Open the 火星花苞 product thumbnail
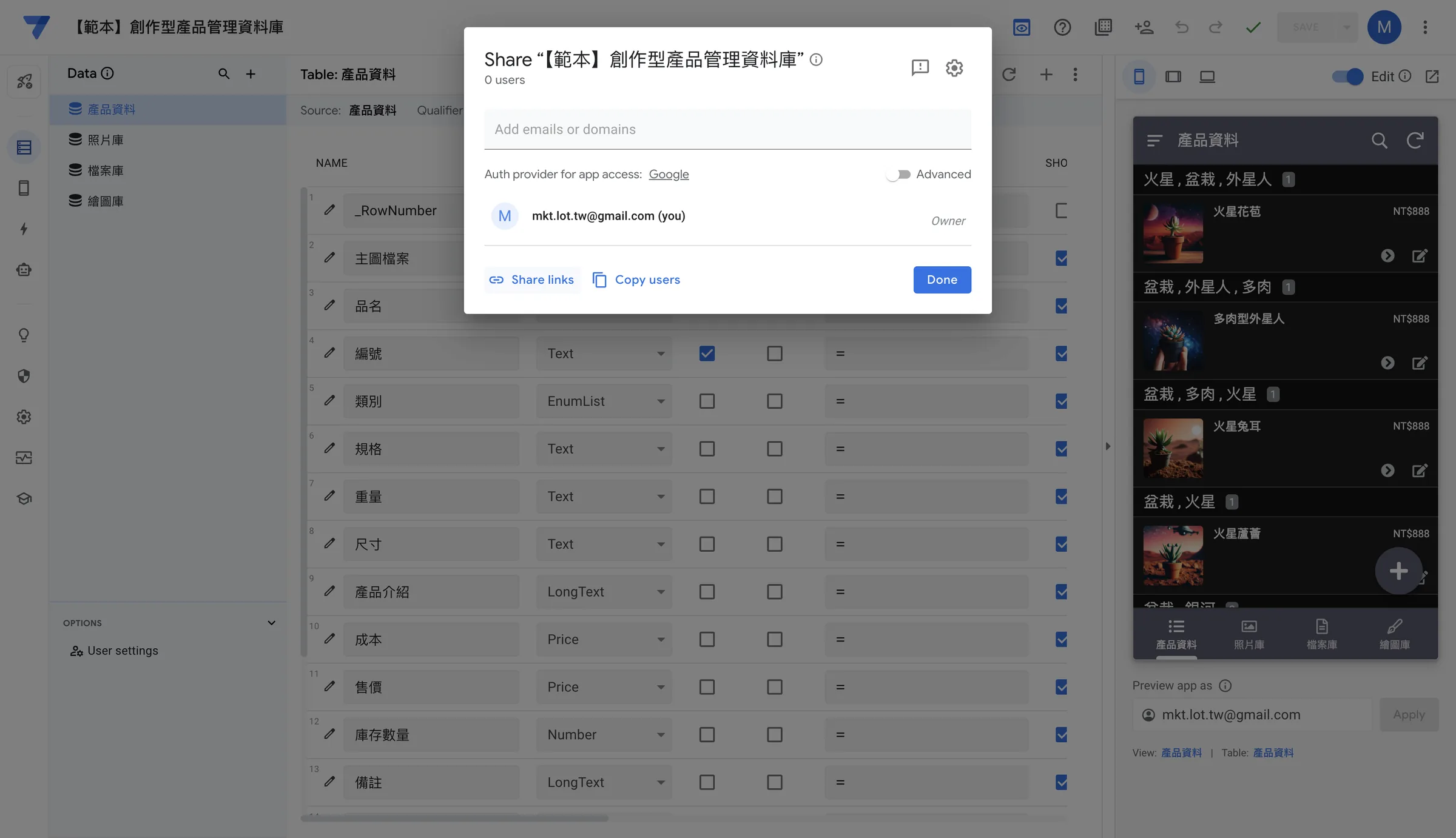This screenshot has height=838, width=1456. coord(1173,233)
